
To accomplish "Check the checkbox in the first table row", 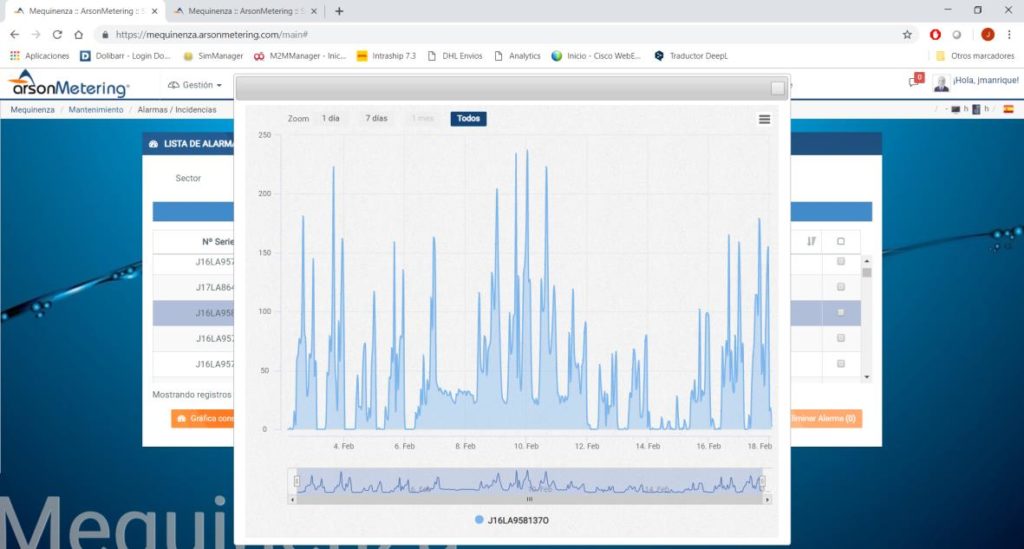I will tap(840, 262).
